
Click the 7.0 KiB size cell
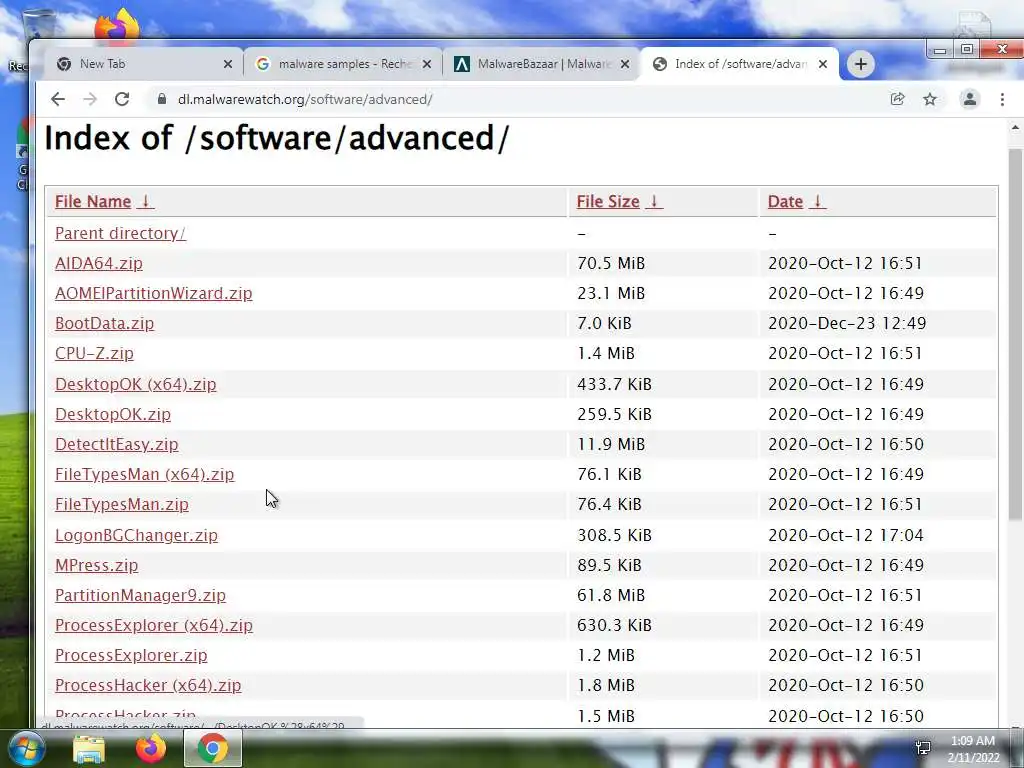pos(604,323)
